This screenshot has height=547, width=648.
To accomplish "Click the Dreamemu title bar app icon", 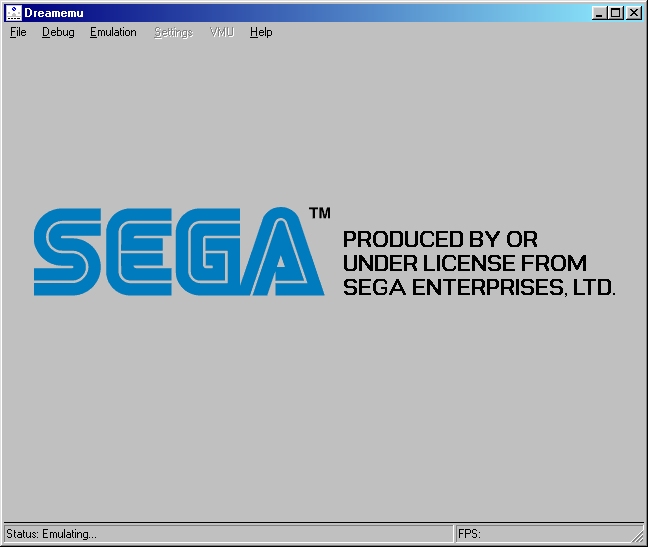I will (13, 13).
